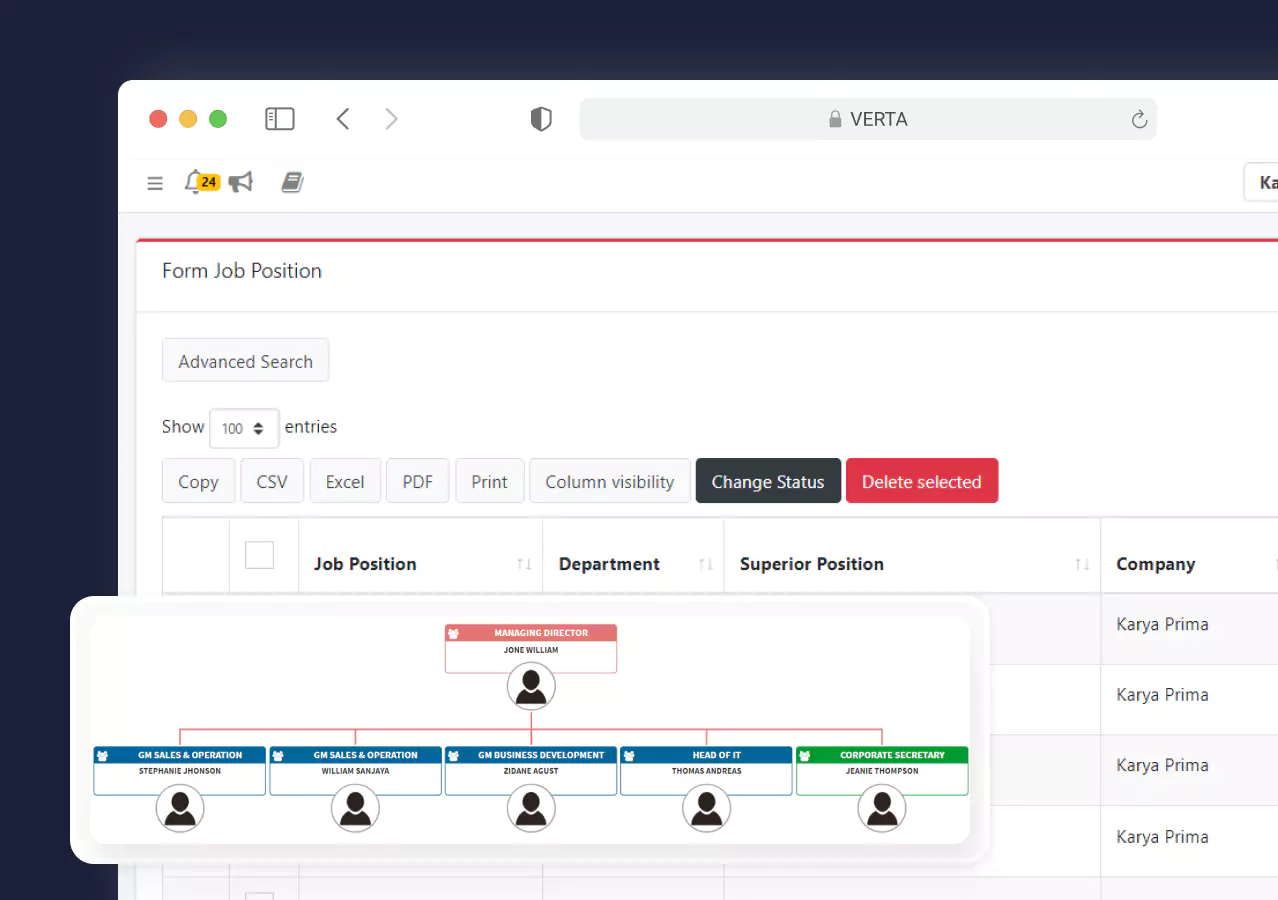Select the Managing Director org chart node
Image resolution: width=1278 pixels, height=900 pixels.
(531, 648)
